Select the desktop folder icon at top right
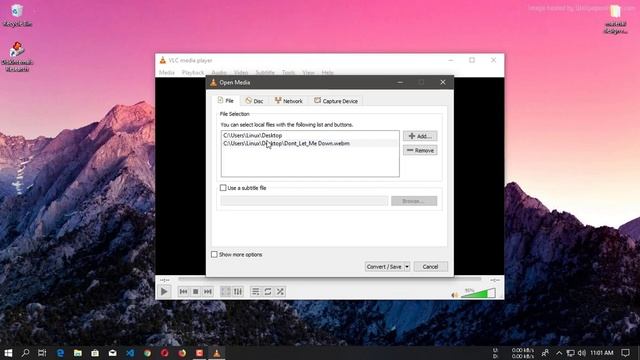 pos(616,19)
